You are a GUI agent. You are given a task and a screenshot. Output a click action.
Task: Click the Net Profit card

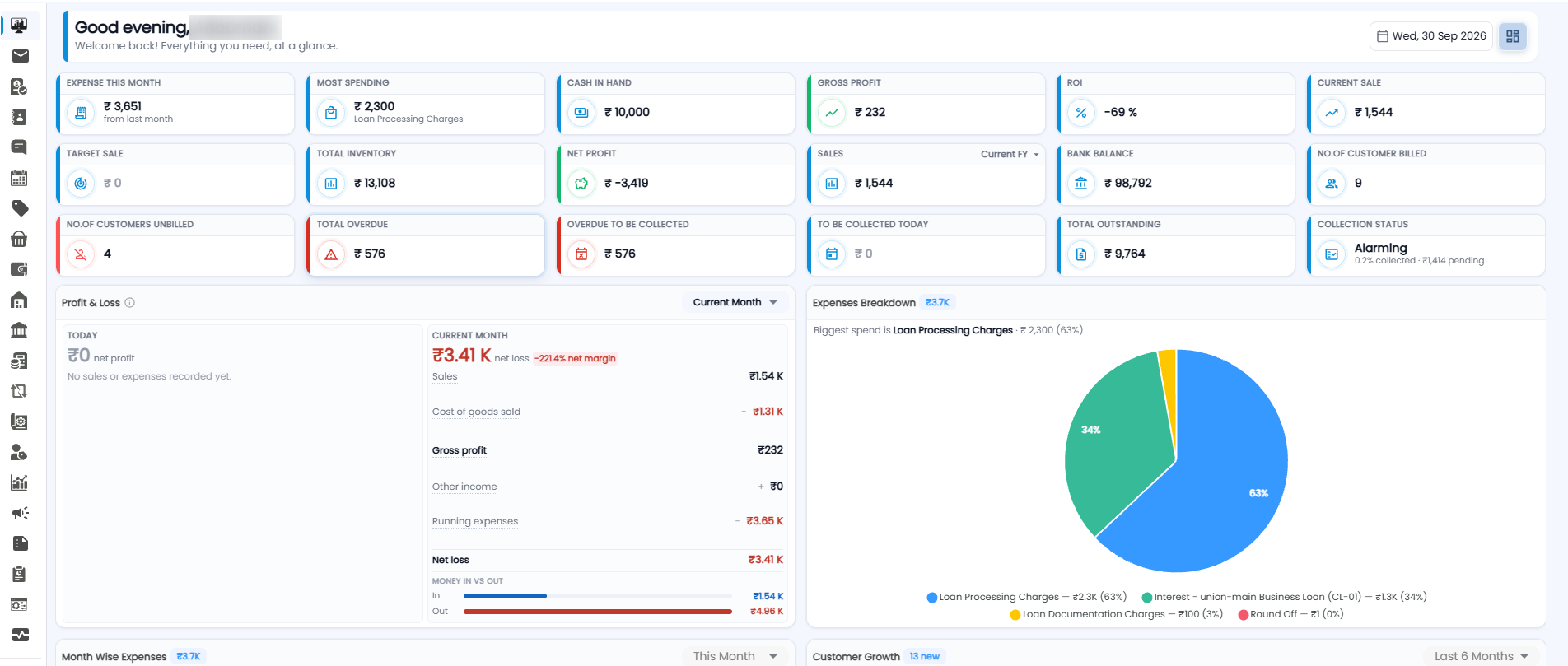click(x=676, y=175)
